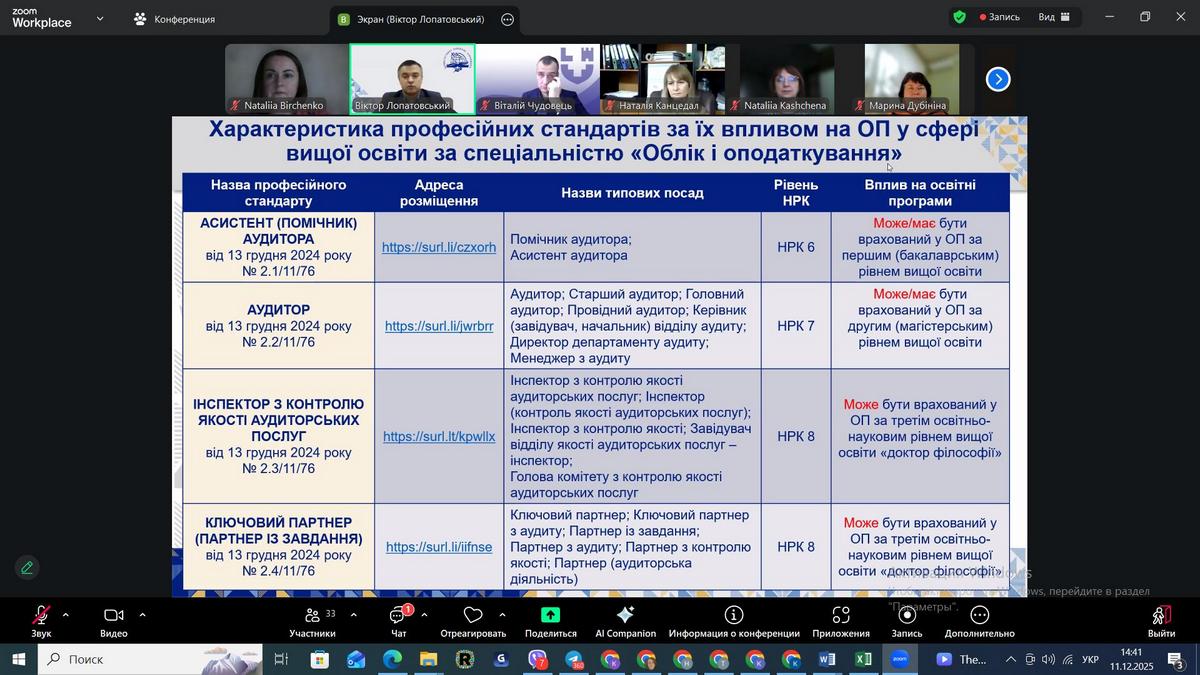Switch to the Конференция tab
This screenshot has height=675, width=1200.
click(174, 19)
